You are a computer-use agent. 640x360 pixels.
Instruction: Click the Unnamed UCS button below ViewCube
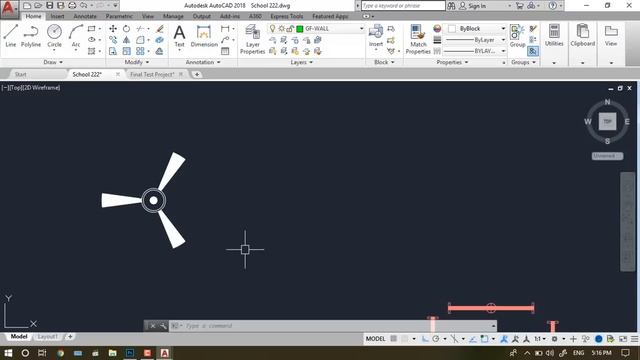tap(607, 156)
